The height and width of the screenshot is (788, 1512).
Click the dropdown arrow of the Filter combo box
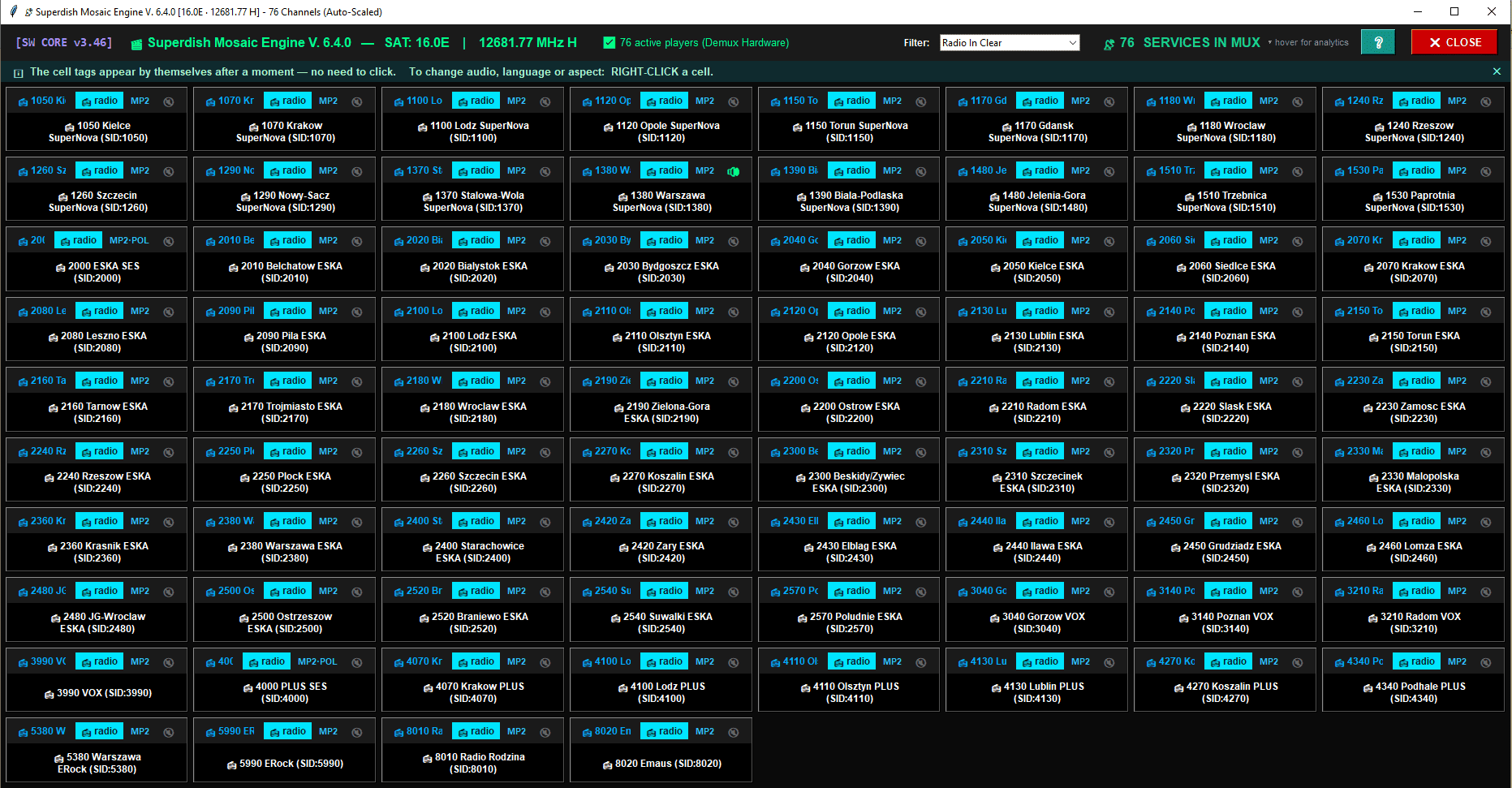tap(1072, 42)
